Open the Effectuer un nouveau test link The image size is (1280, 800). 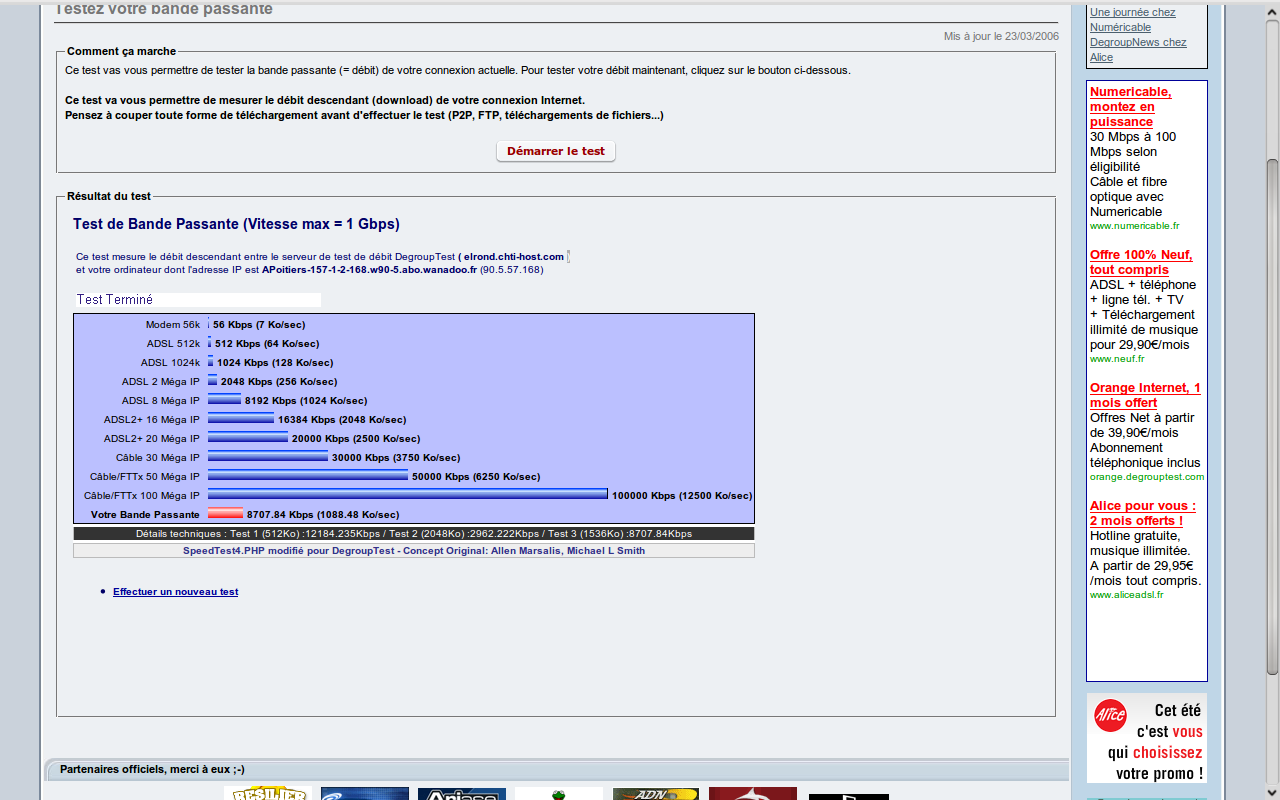point(175,592)
